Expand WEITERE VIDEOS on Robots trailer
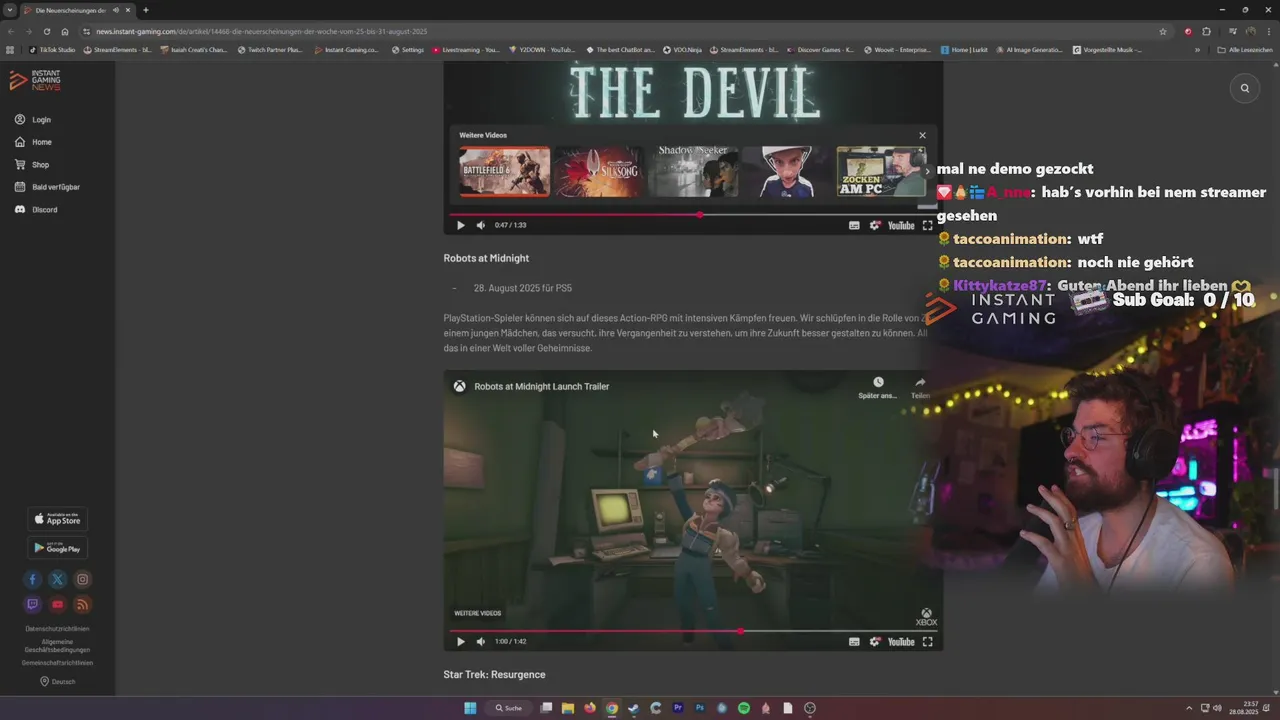Image resolution: width=1280 pixels, height=720 pixels. 477,613
